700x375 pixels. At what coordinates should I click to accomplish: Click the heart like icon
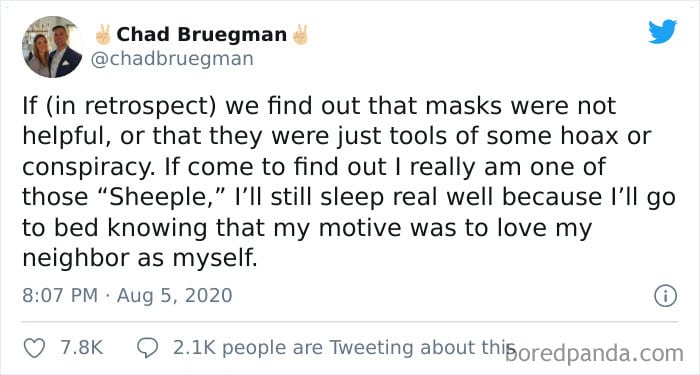[x=34, y=348]
